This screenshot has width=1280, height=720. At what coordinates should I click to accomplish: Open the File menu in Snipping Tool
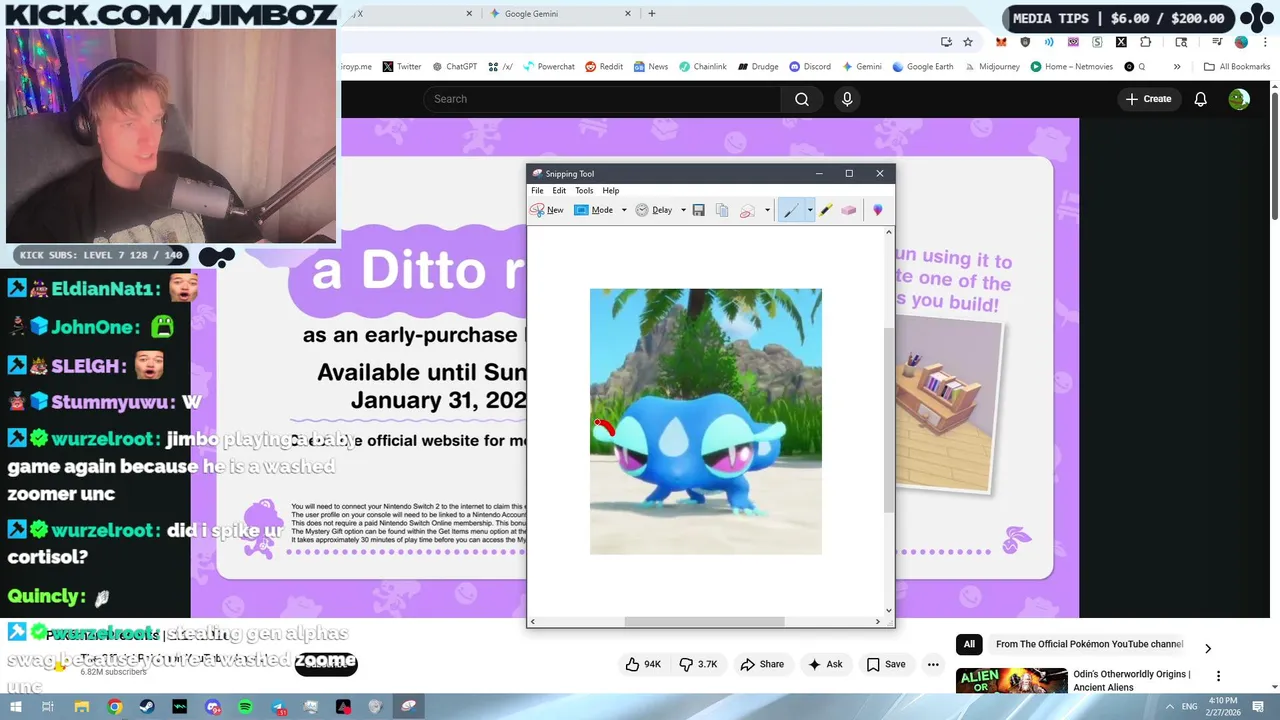537,190
